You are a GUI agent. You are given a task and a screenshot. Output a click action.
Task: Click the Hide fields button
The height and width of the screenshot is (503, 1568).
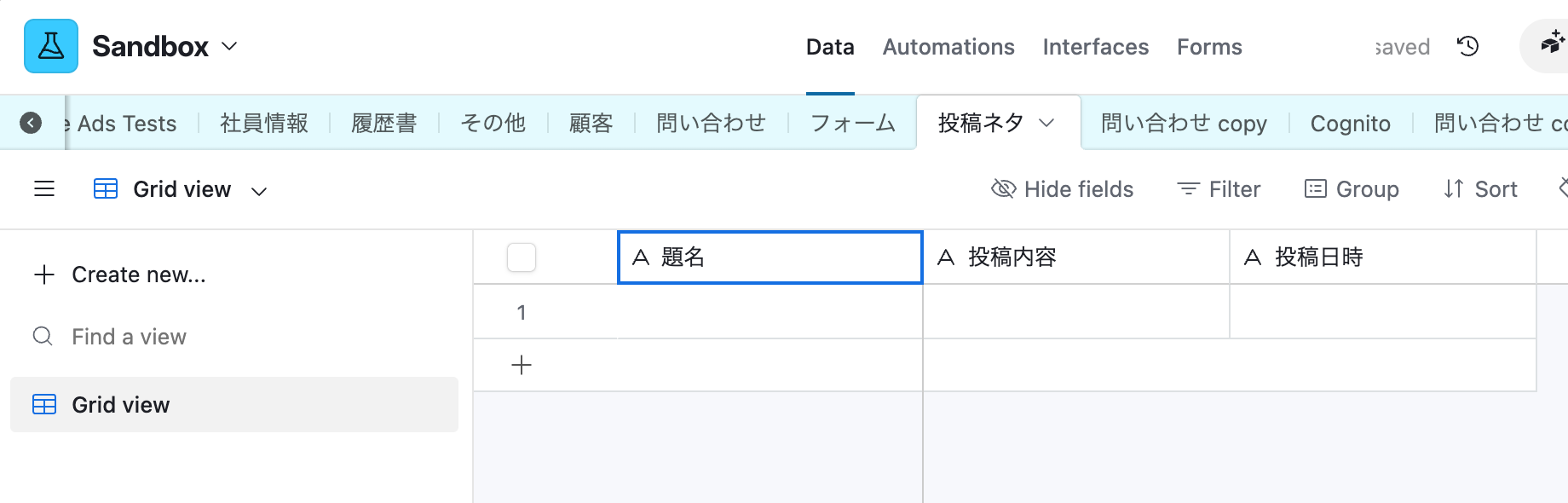(x=1063, y=189)
